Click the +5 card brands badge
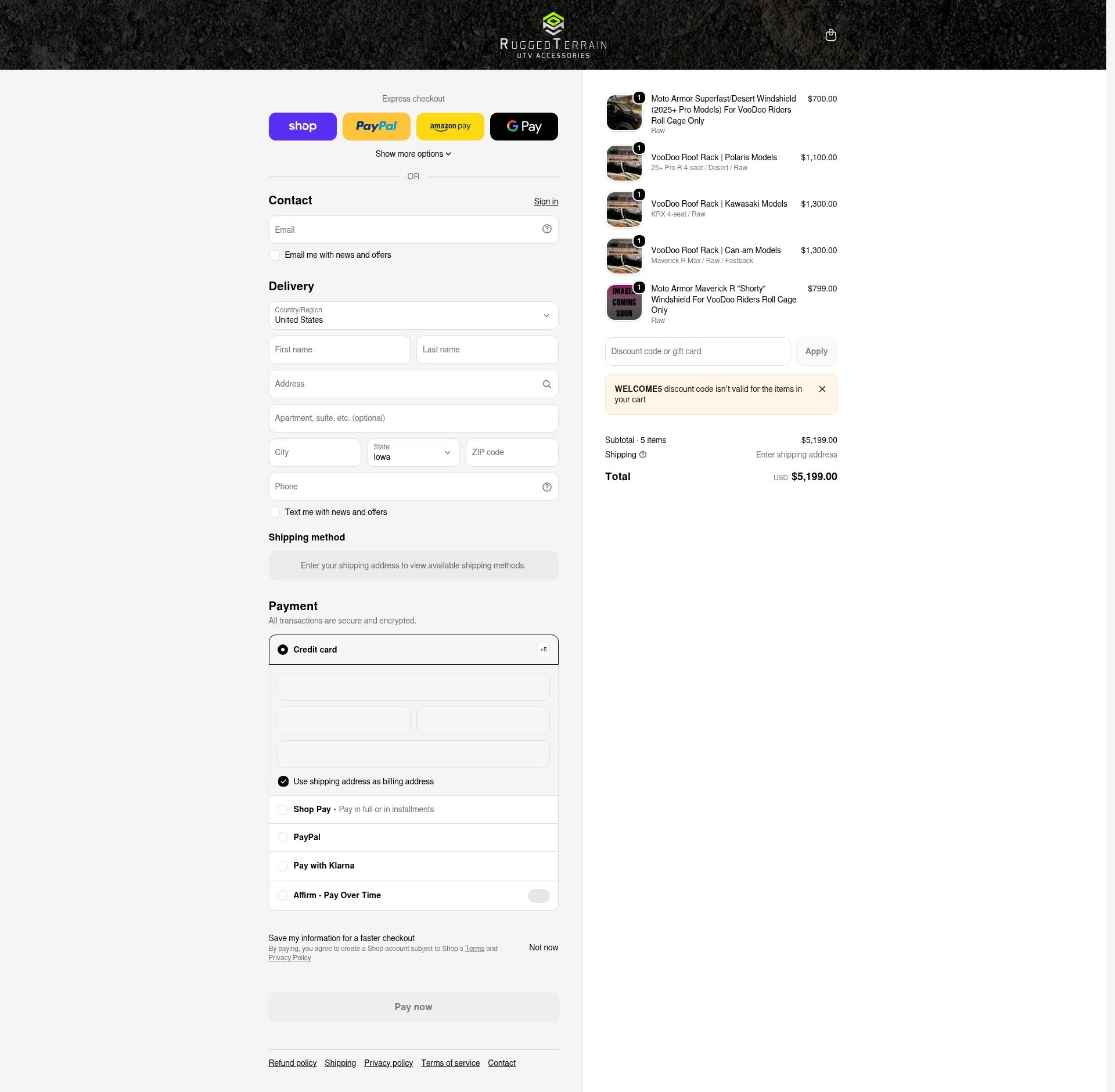This screenshot has width=1115, height=1092. point(543,650)
